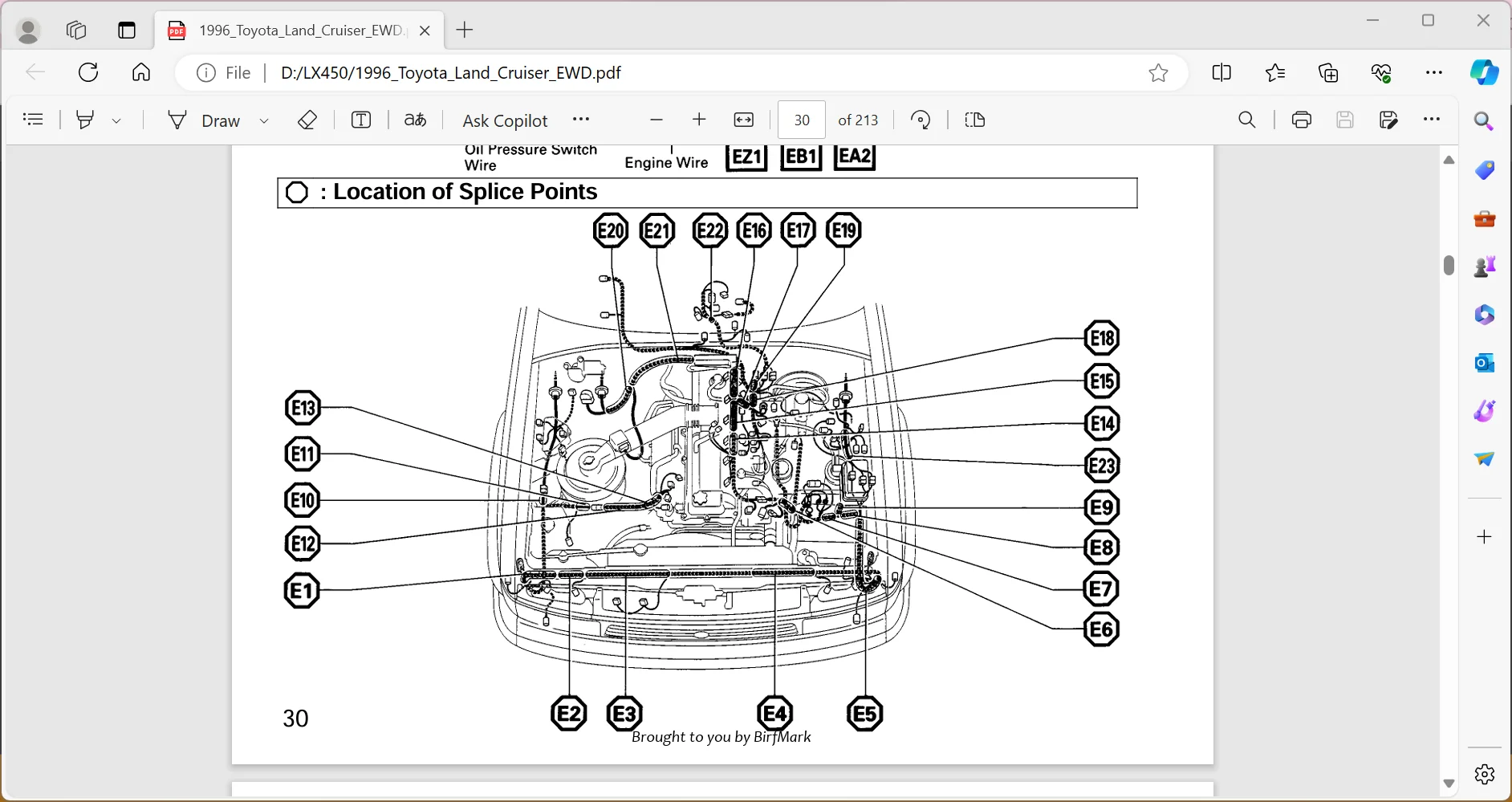Open Edge Settings and more menu

(1433, 73)
